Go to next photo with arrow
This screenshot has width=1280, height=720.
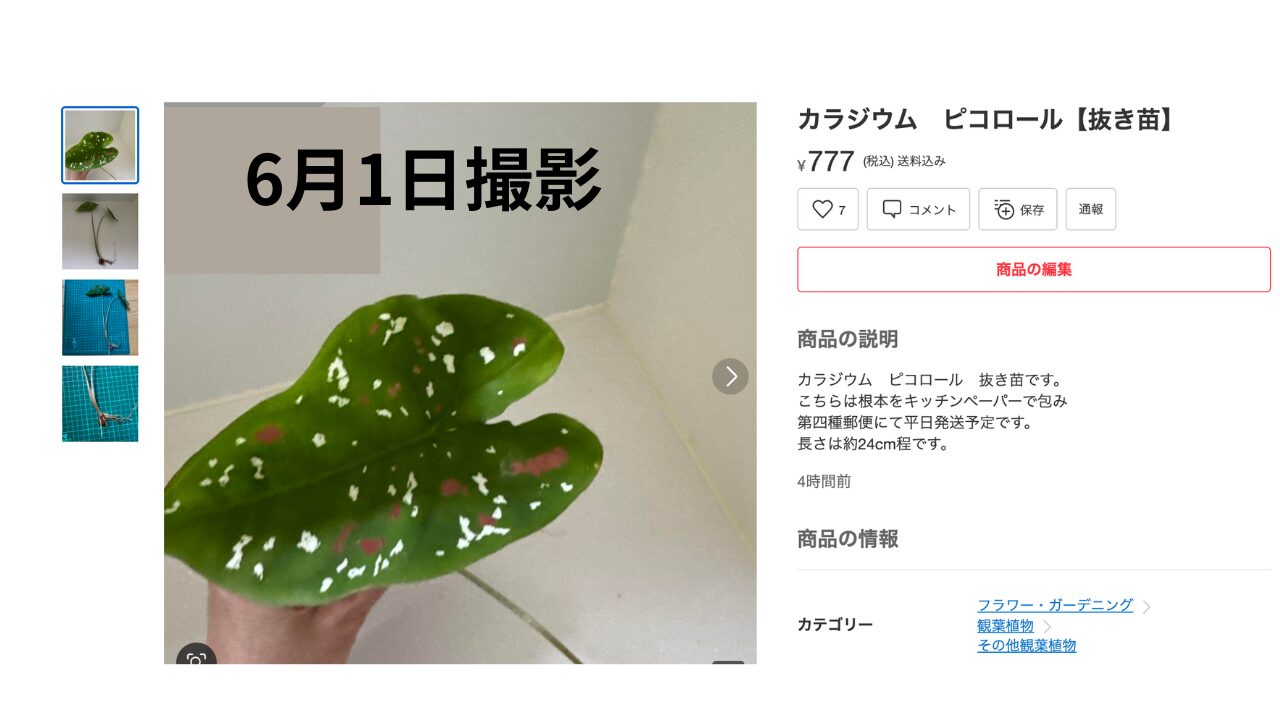[730, 376]
